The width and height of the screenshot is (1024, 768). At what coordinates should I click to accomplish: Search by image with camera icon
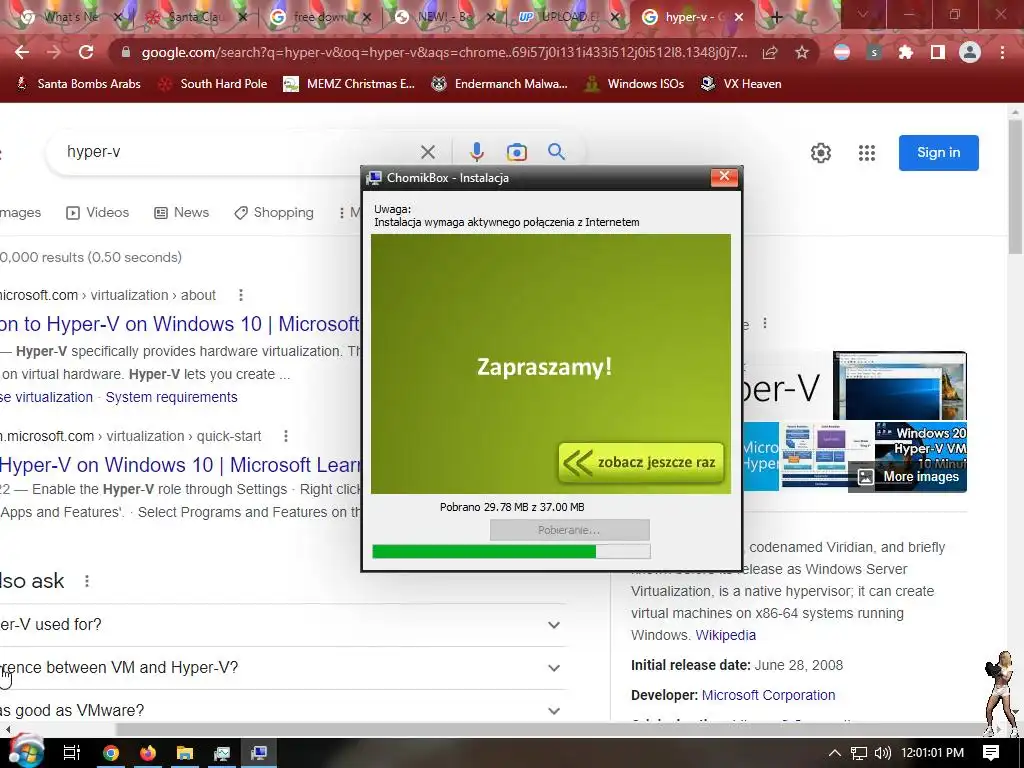(517, 152)
